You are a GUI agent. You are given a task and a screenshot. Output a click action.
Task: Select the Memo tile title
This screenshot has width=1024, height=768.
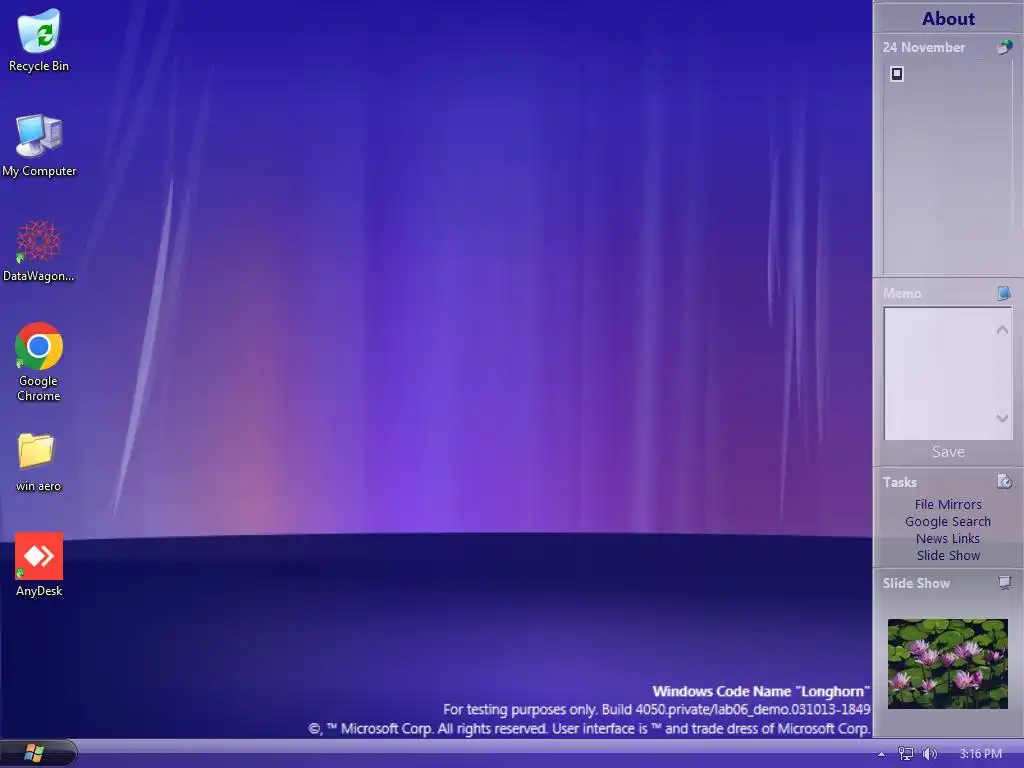click(902, 293)
